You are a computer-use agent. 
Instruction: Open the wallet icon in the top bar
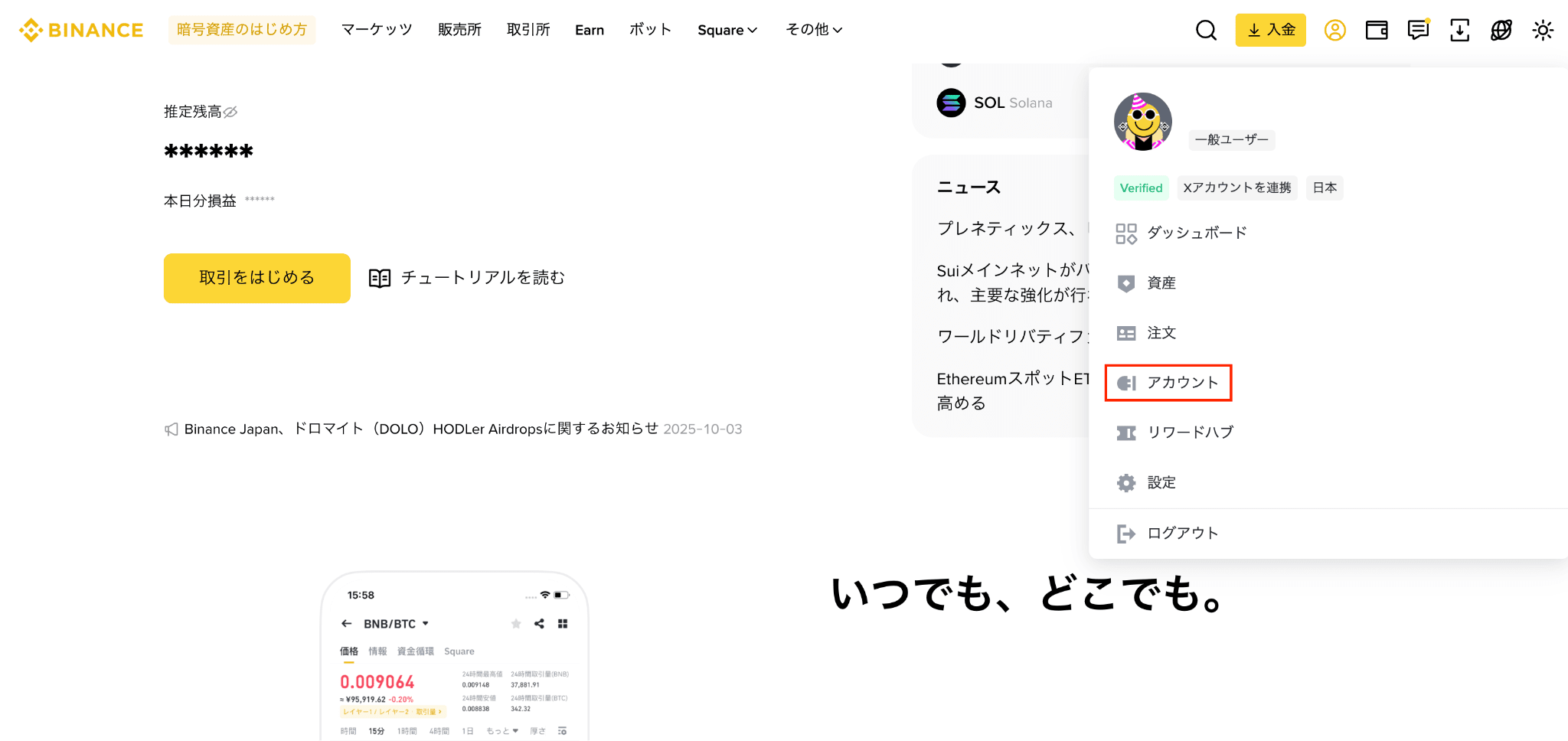coord(1376,30)
